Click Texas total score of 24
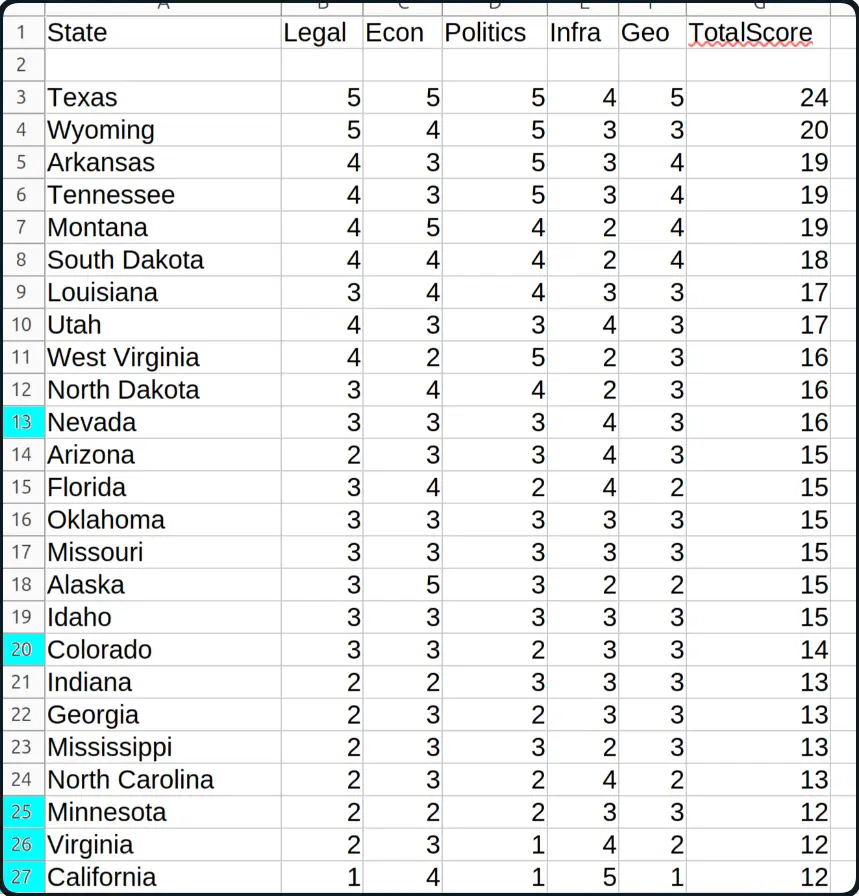 (758, 98)
